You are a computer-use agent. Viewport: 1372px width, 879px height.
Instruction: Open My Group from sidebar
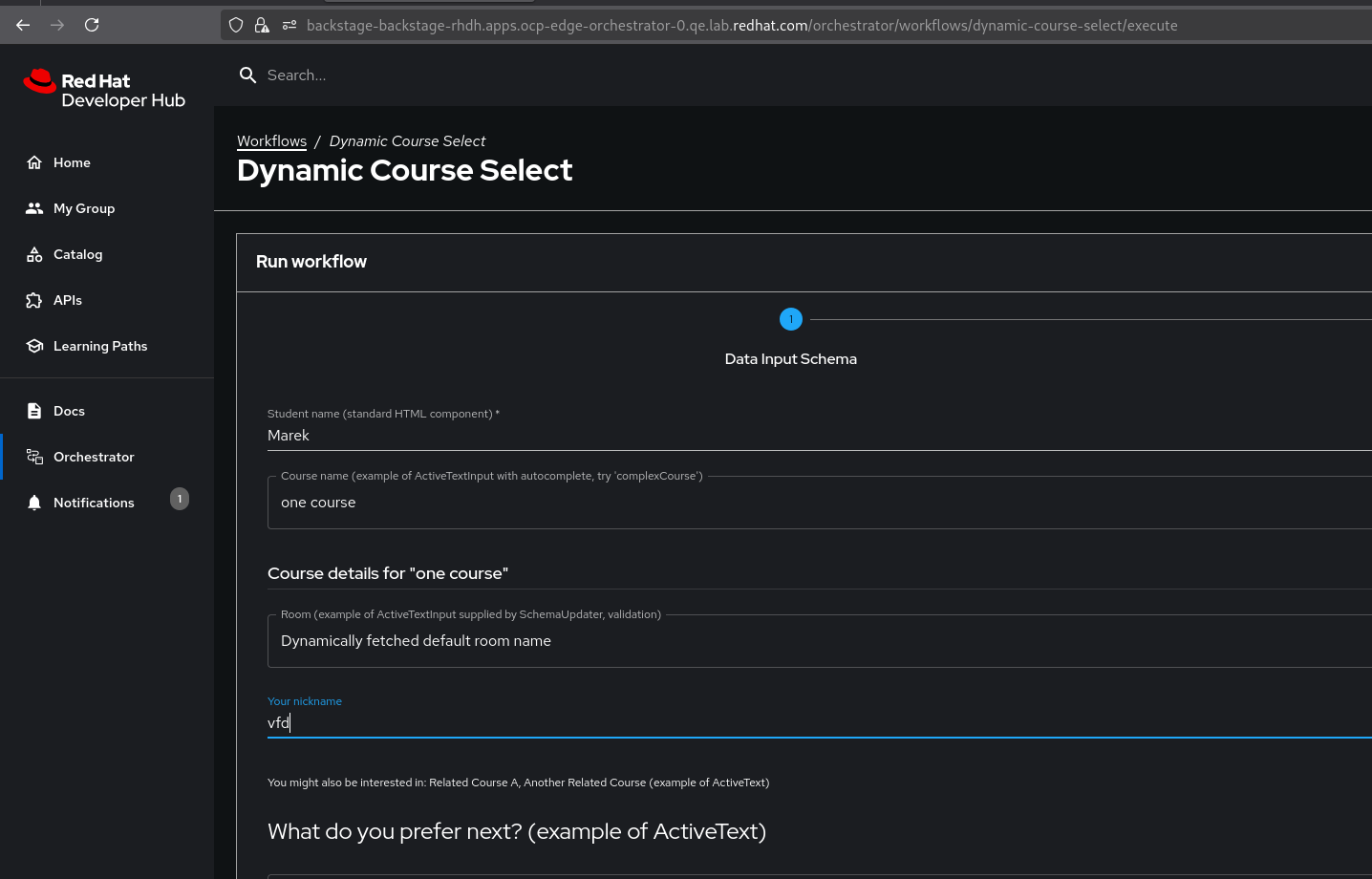click(84, 208)
